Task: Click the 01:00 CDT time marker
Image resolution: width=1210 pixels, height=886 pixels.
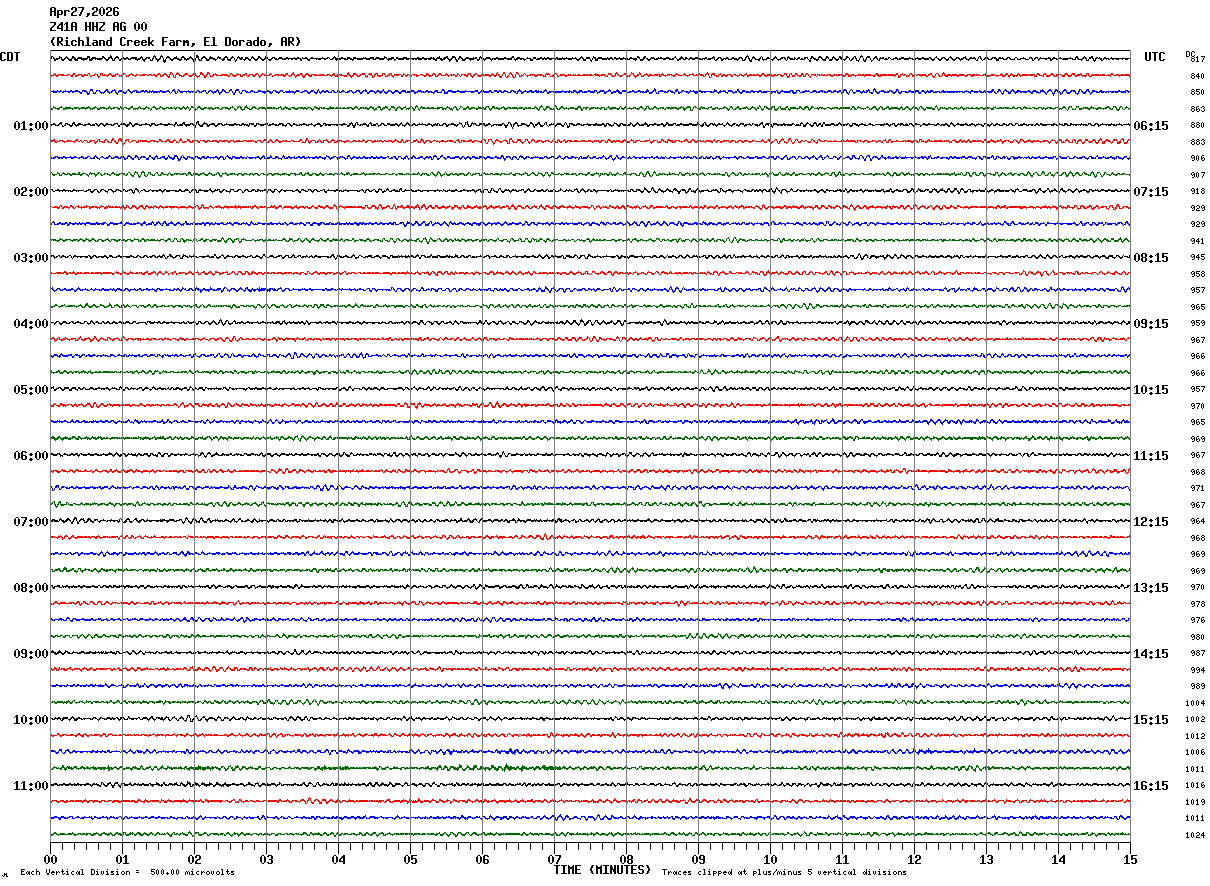Action: click(x=30, y=126)
